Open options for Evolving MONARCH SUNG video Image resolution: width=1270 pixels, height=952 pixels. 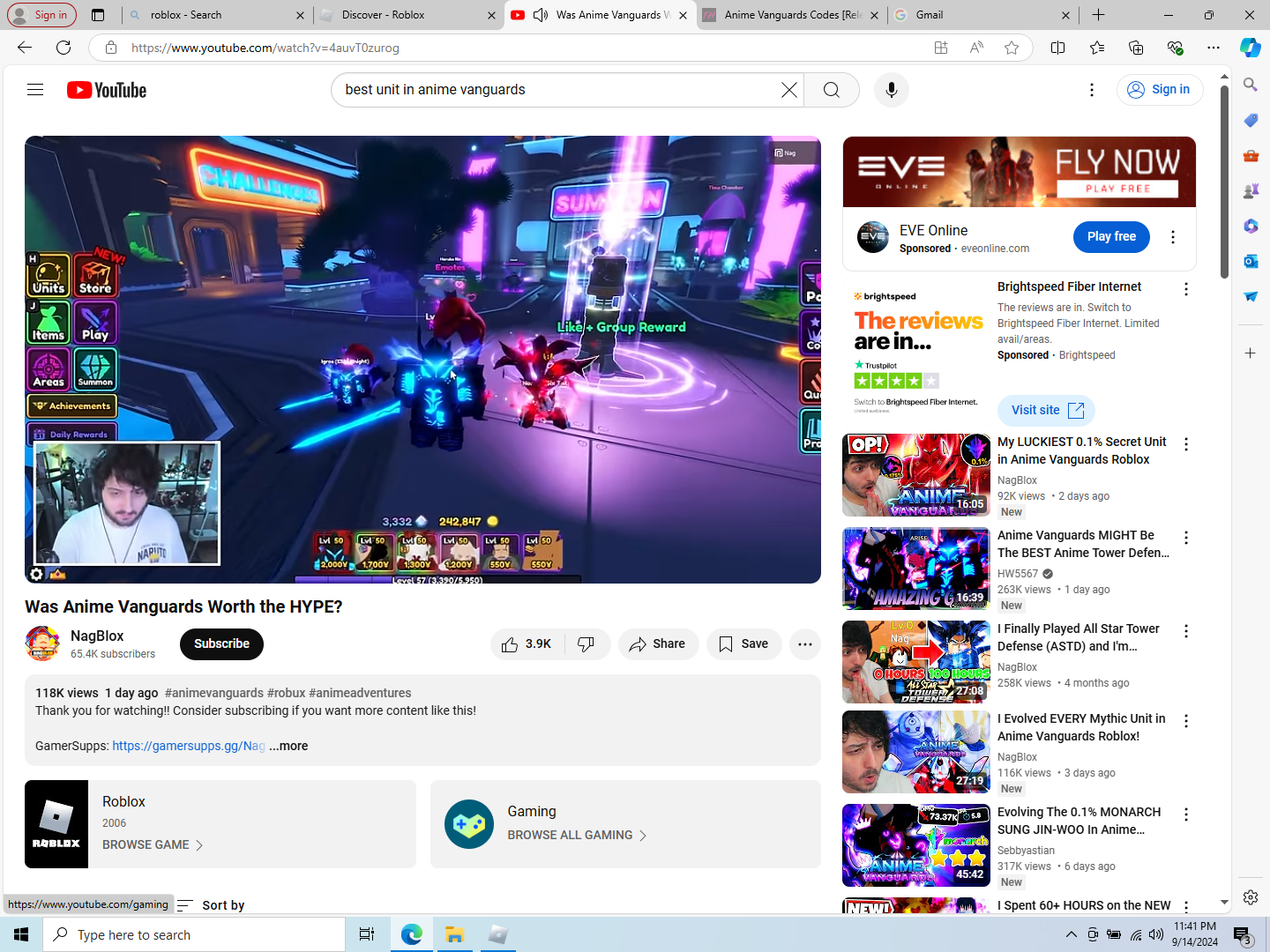pos(1186,814)
